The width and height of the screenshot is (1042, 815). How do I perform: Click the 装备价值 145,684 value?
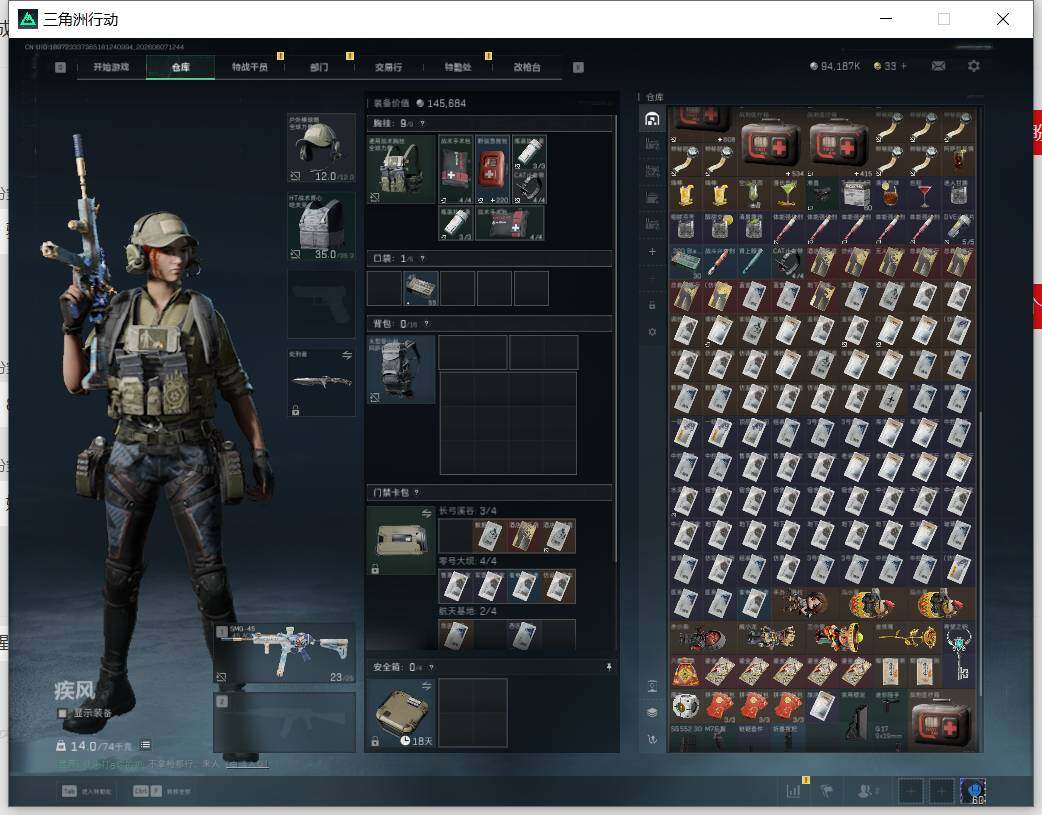point(419,103)
